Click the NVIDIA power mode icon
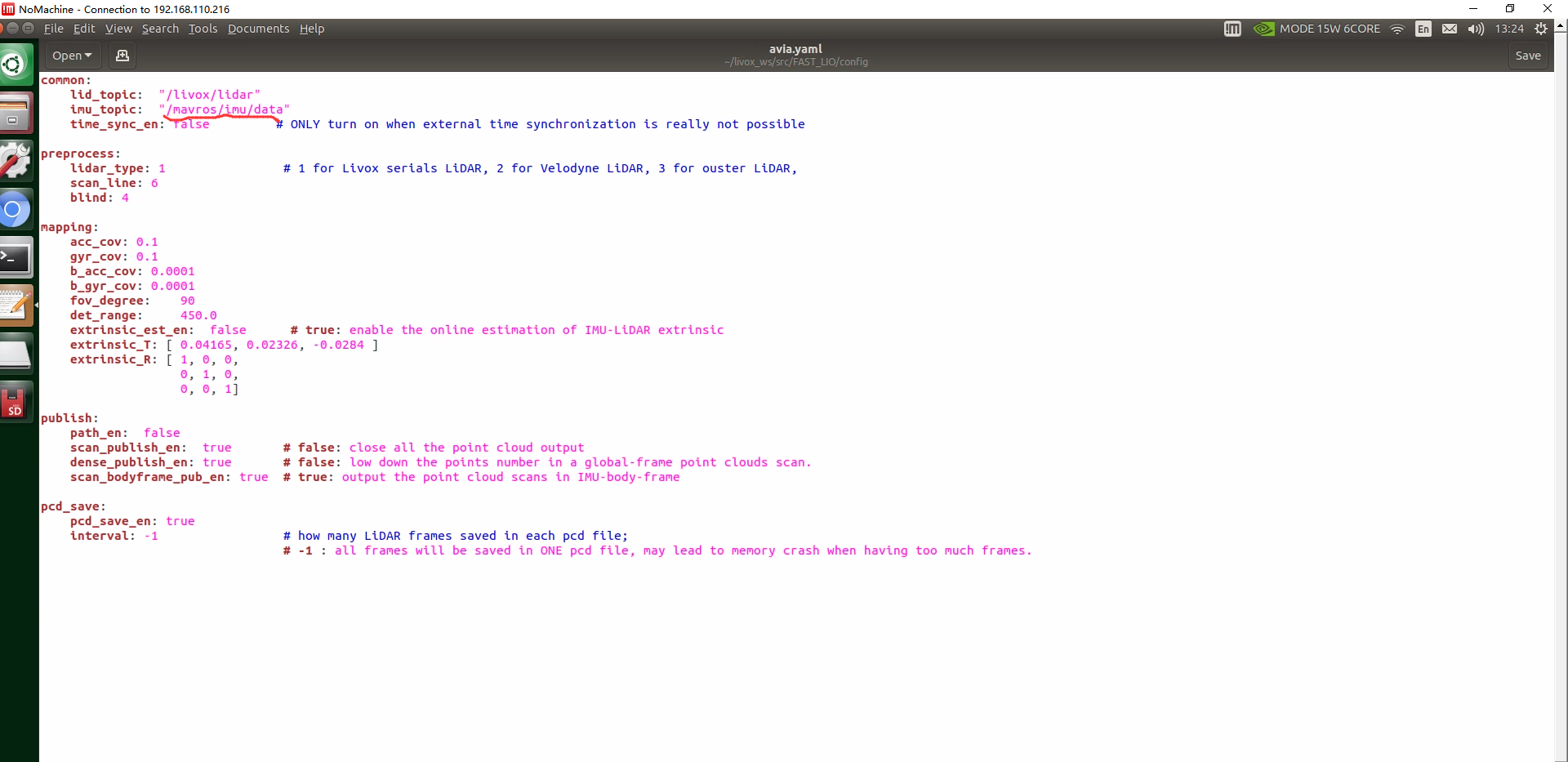The width and height of the screenshot is (1568, 762). (1263, 29)
